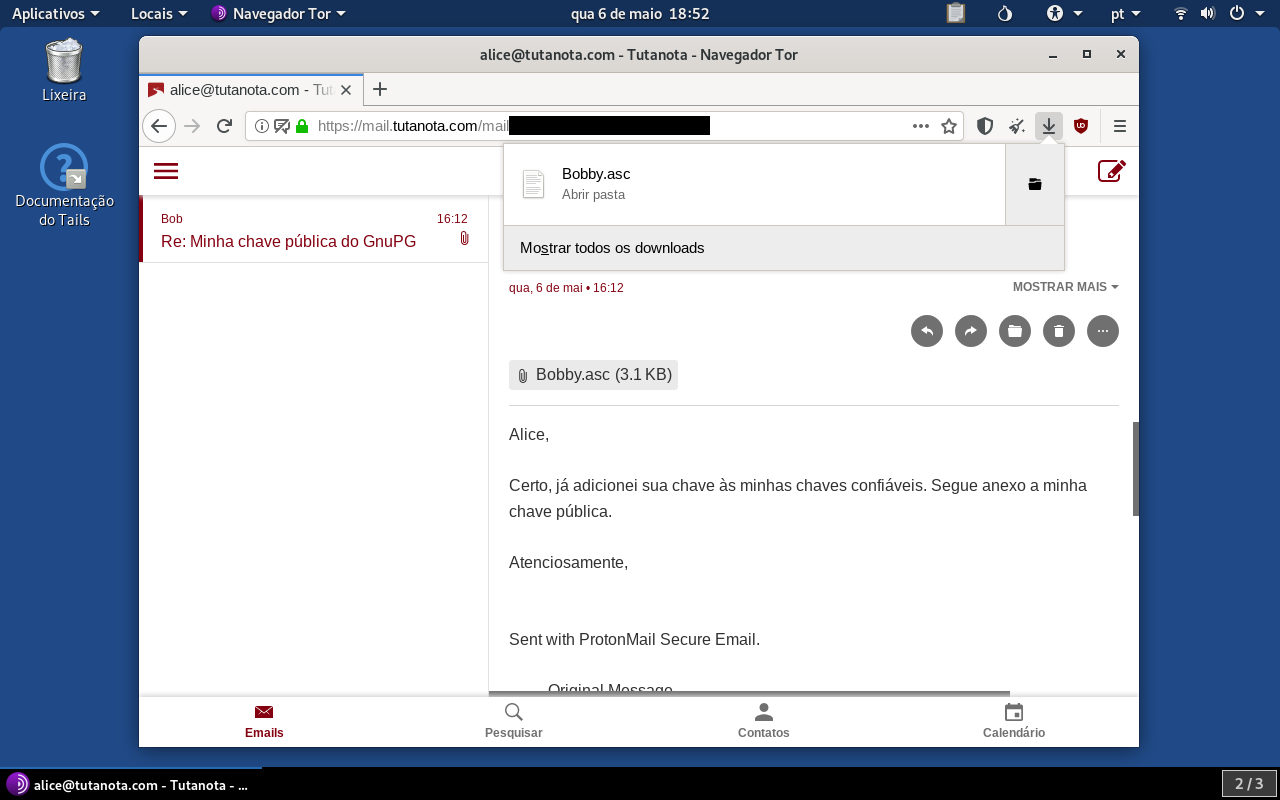1280x800 pixels.
Task: Open the accessibility menu
Action: pos(1064,14)
